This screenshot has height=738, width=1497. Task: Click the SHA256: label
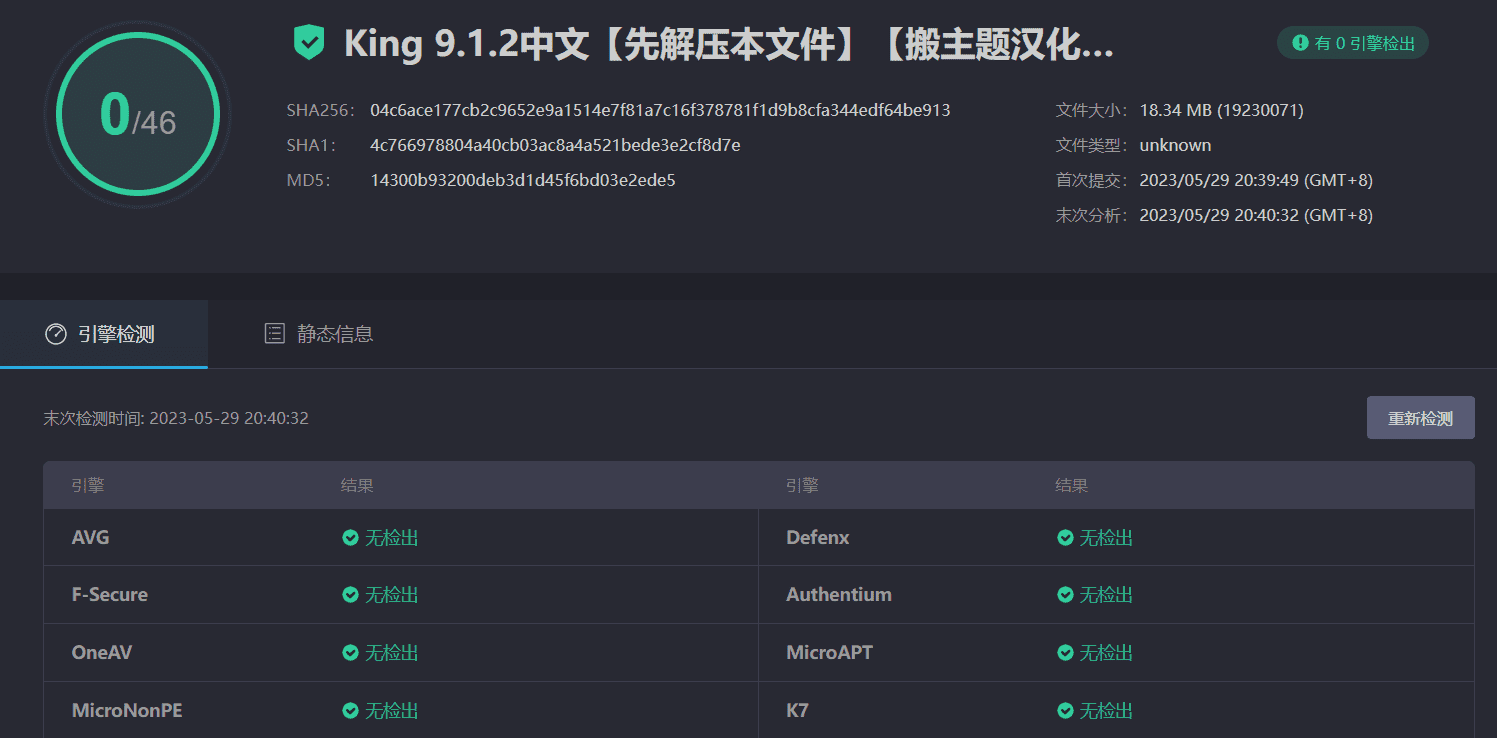(321, 110)
